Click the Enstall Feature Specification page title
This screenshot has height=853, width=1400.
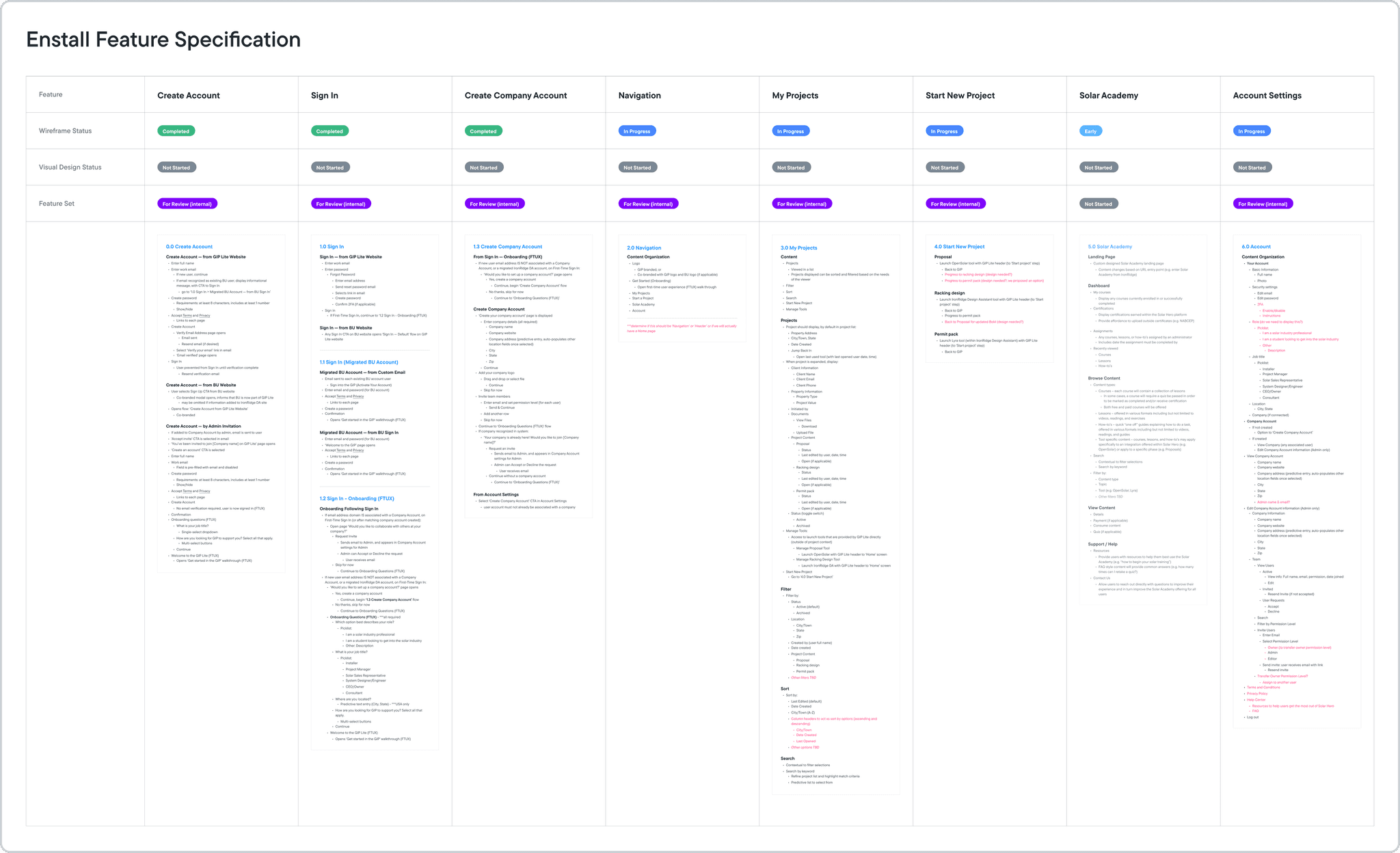coord(163,40)
